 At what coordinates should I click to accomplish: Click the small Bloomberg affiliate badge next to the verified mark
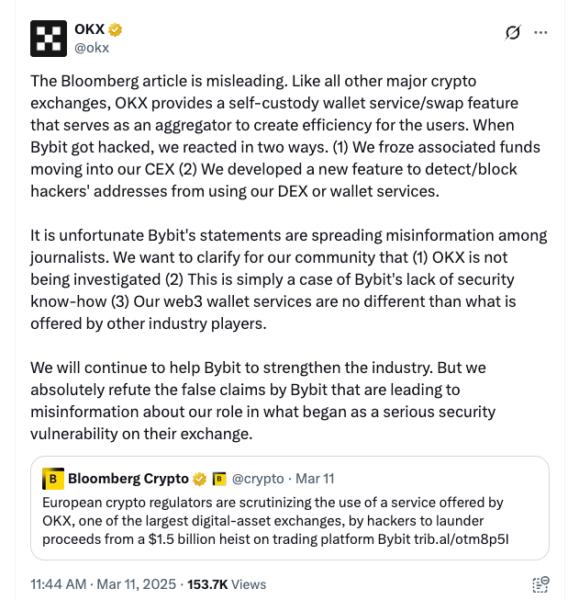pos(219,479)
